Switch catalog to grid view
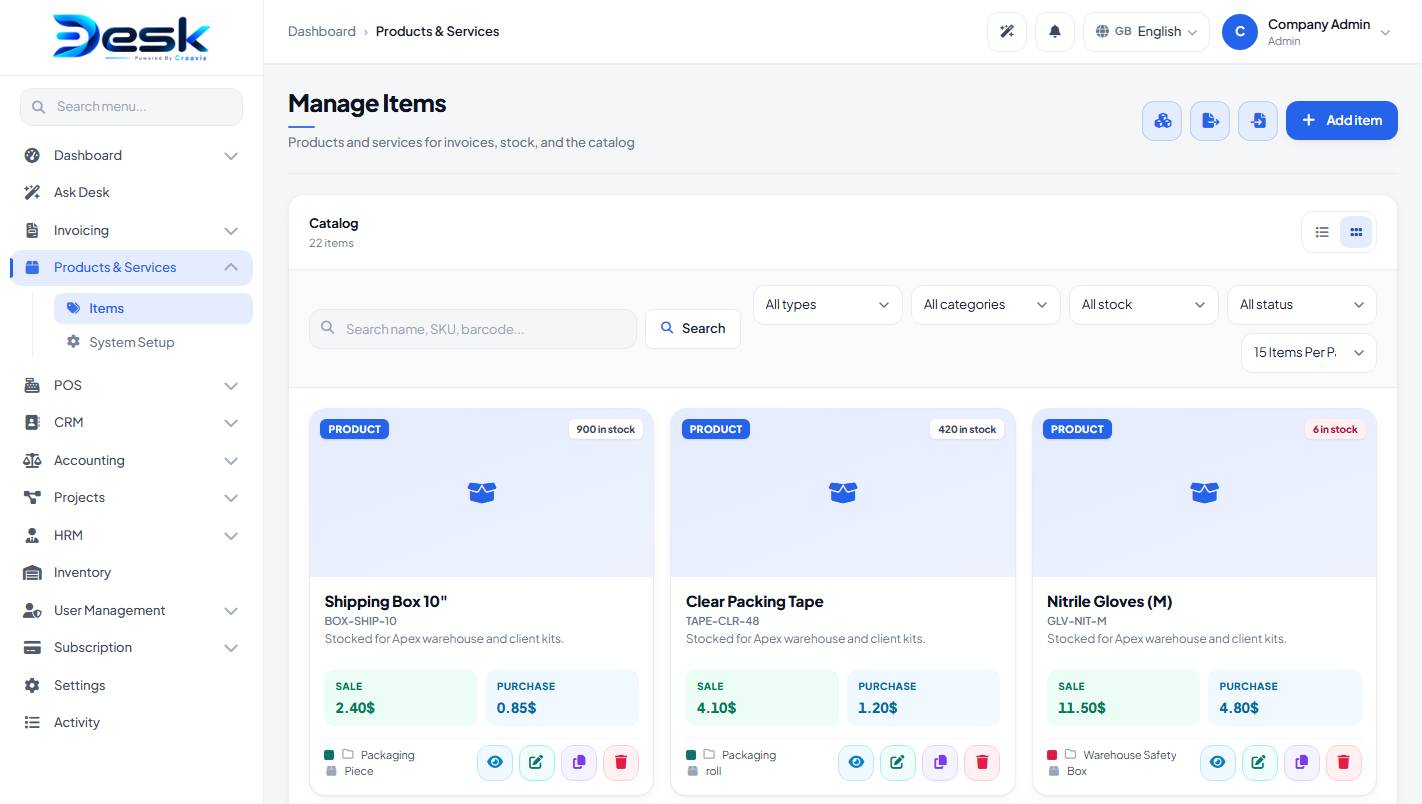Viewport: 1422px width, 804px height. [1356, 232]
